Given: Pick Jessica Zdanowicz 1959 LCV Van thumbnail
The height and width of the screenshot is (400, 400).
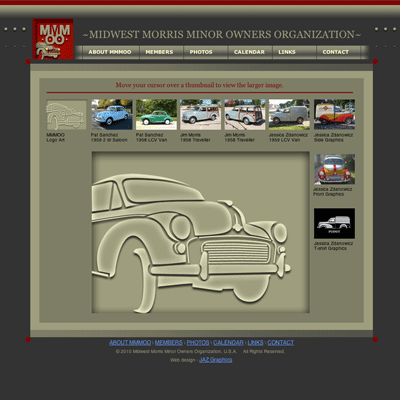Looking at the screenshot, I should (289, 114).
